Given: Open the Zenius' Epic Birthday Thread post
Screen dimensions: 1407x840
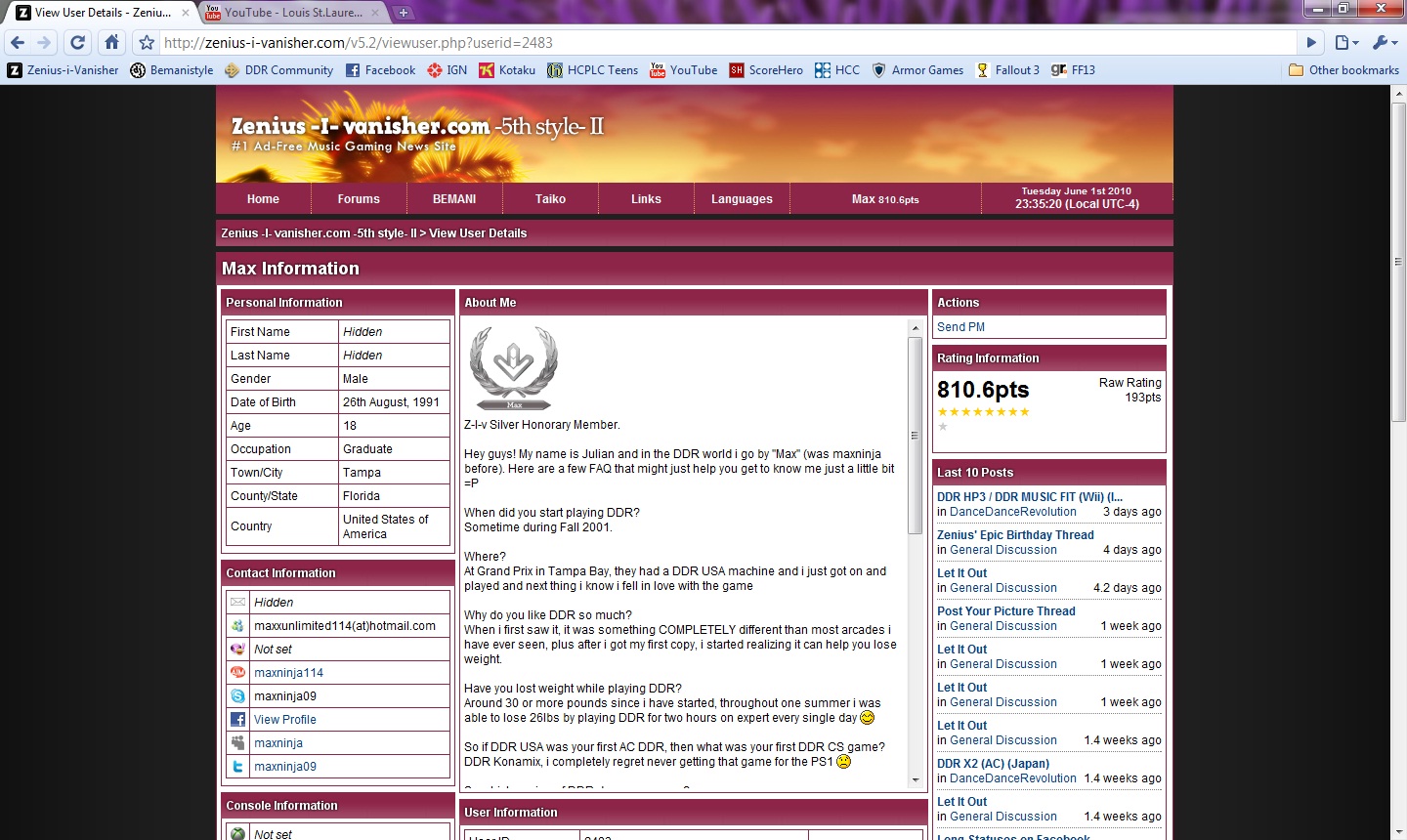Looking at the screenshot, I should pos(1015,535).
